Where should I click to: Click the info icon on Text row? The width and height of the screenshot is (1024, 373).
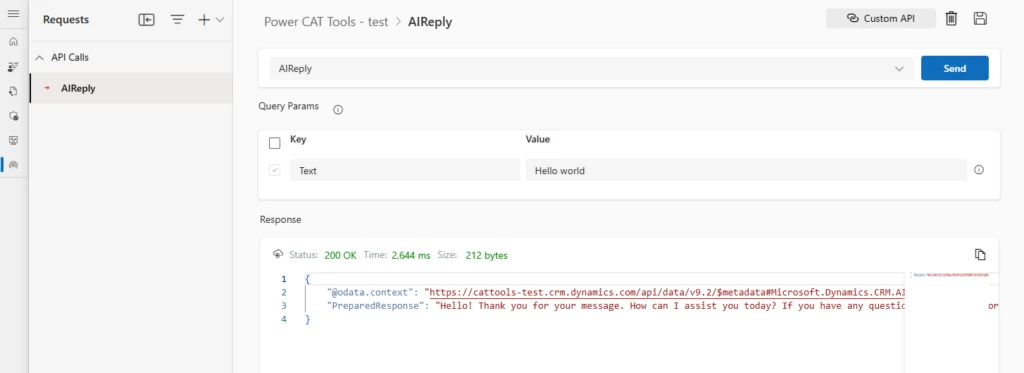tap(978, 170)
